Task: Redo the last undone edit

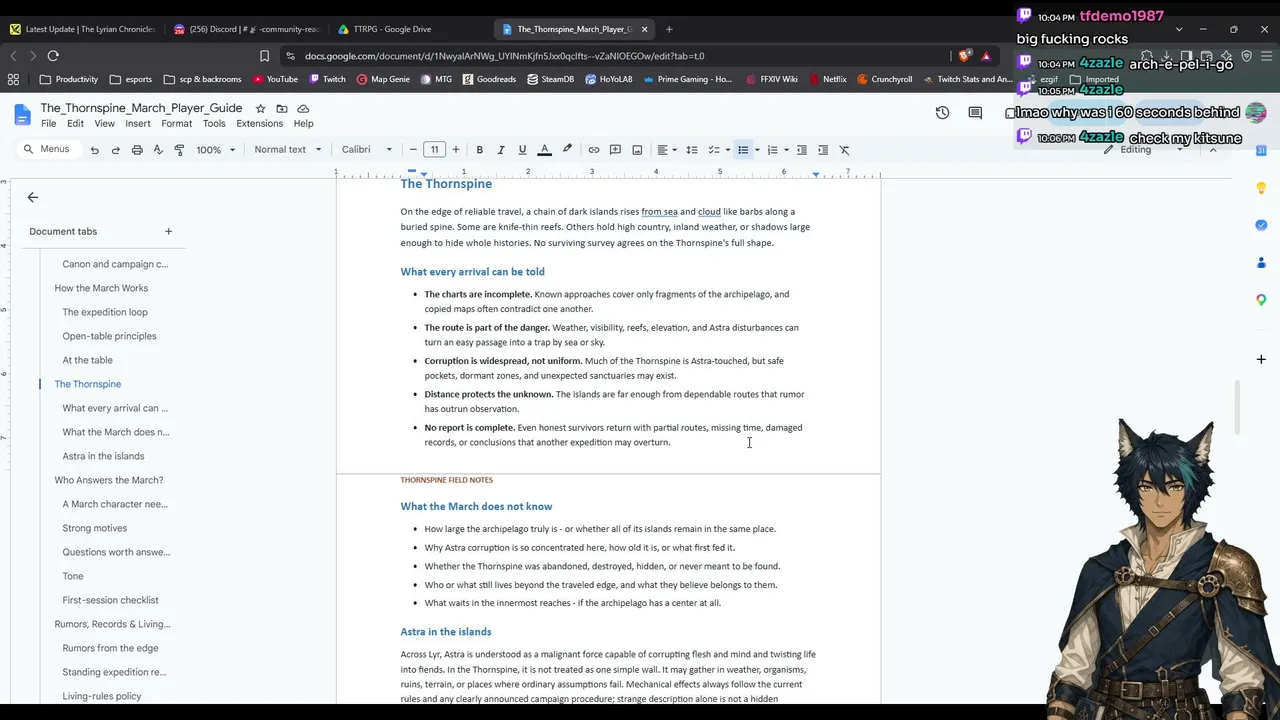Action: [115, 150]
